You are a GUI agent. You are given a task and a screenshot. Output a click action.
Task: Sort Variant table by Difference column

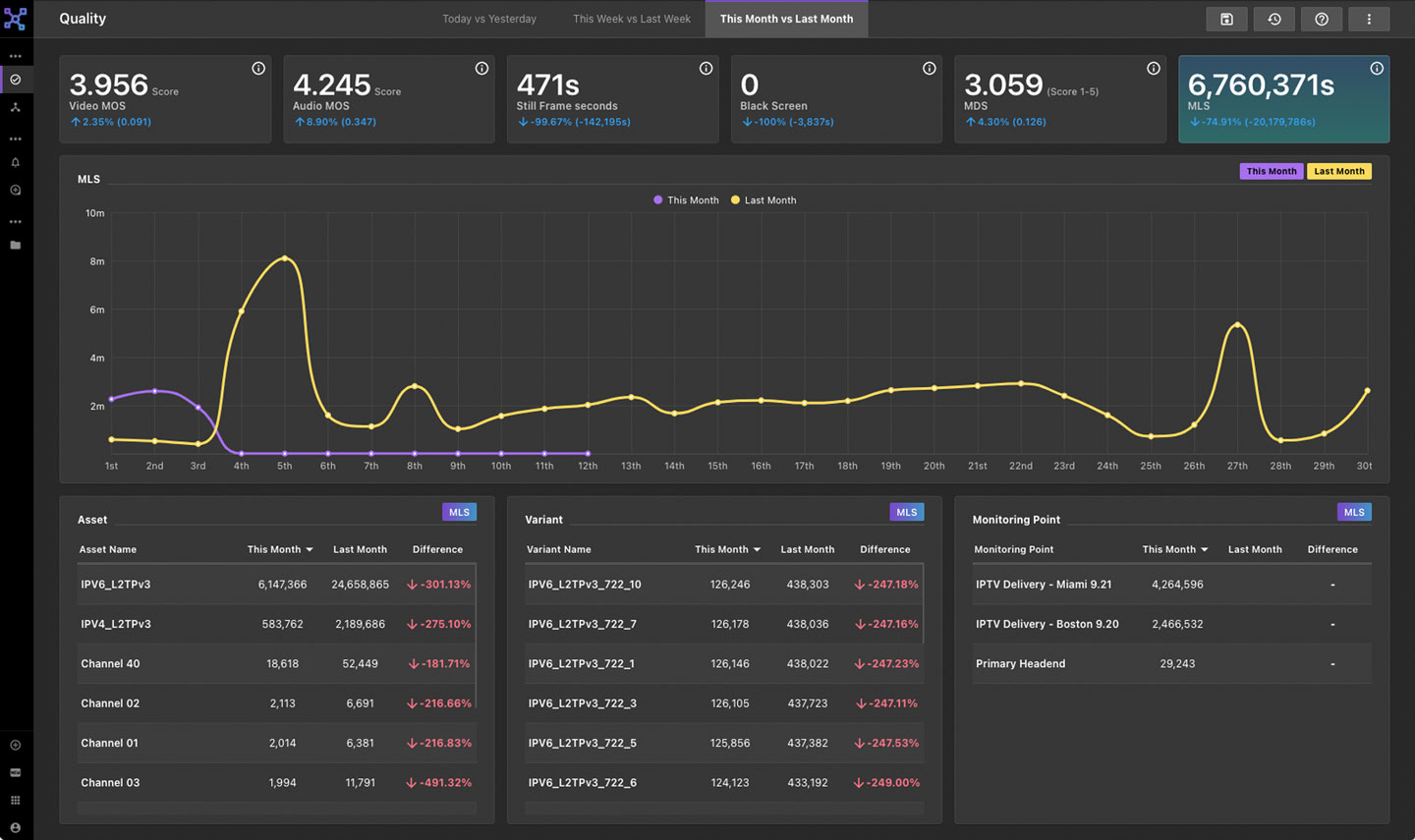[x=885, y=550]
